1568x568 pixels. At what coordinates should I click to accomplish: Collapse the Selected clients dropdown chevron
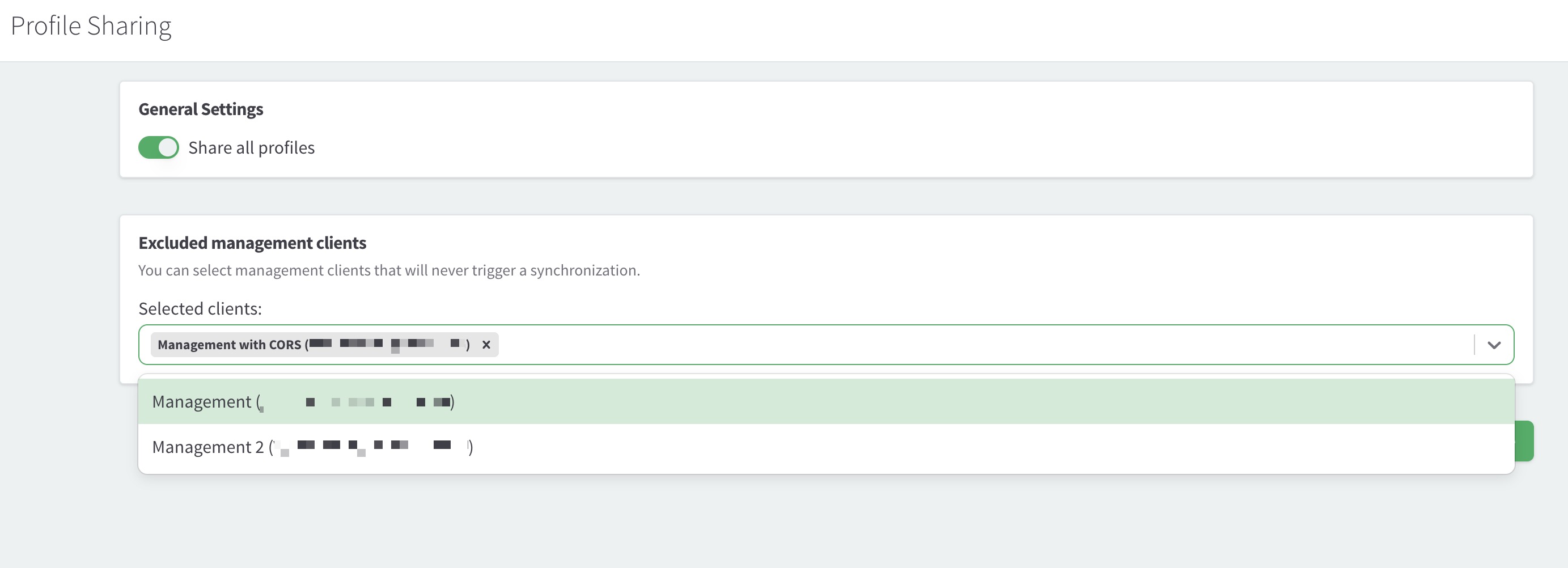coord(1494,345)
